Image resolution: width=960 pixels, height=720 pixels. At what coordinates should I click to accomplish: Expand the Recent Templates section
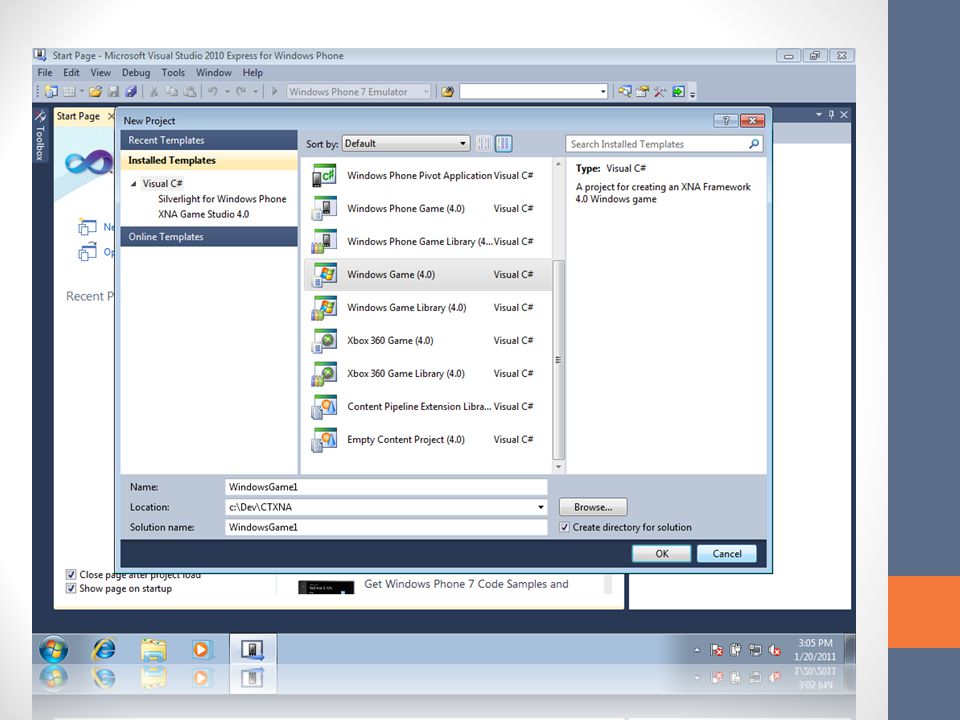tap(209, 140)
